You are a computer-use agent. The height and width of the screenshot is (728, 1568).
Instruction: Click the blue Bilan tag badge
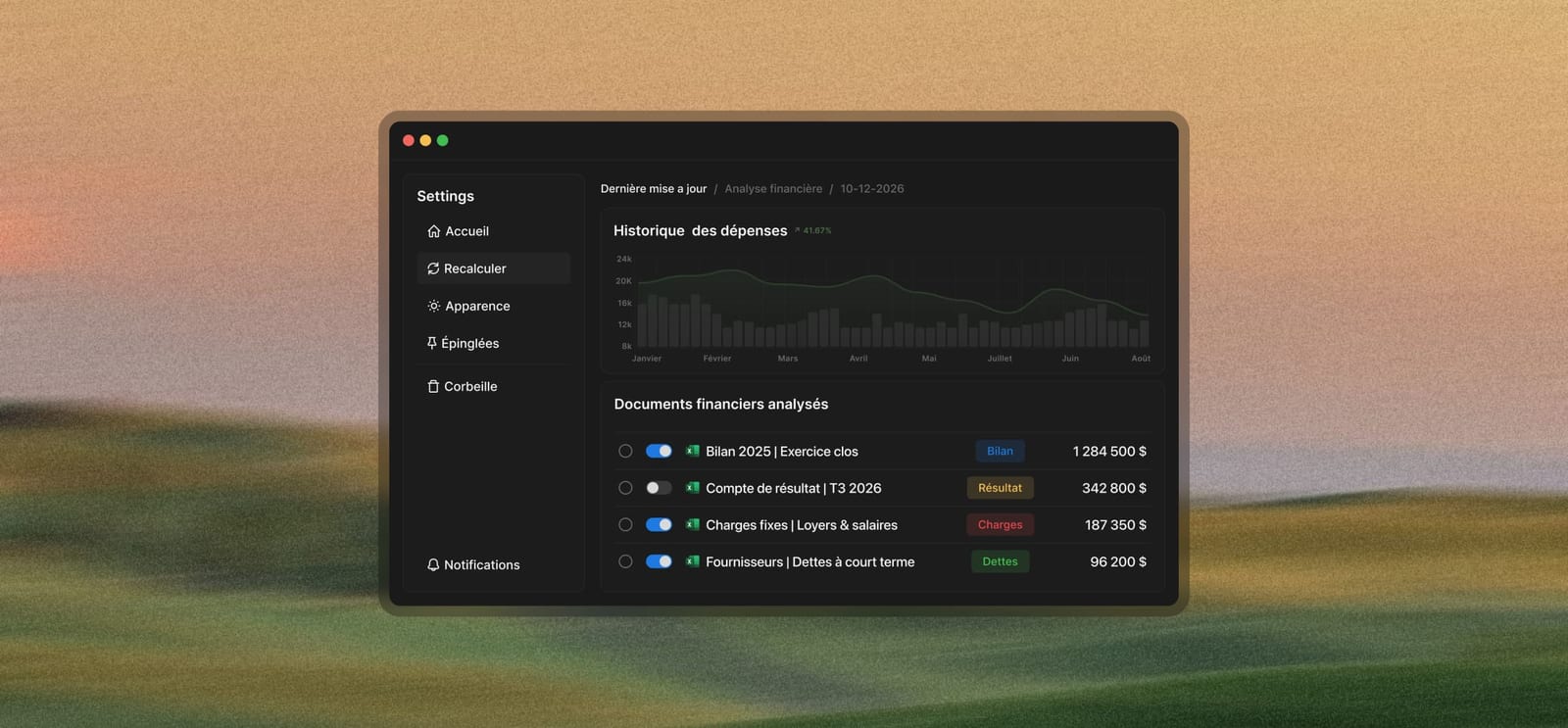tap(1000, 451)
